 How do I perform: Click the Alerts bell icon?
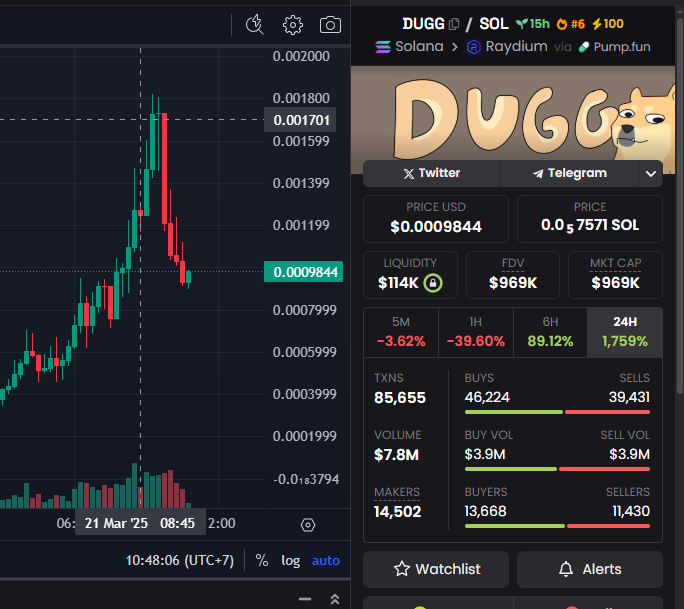(x=566, y=569)
